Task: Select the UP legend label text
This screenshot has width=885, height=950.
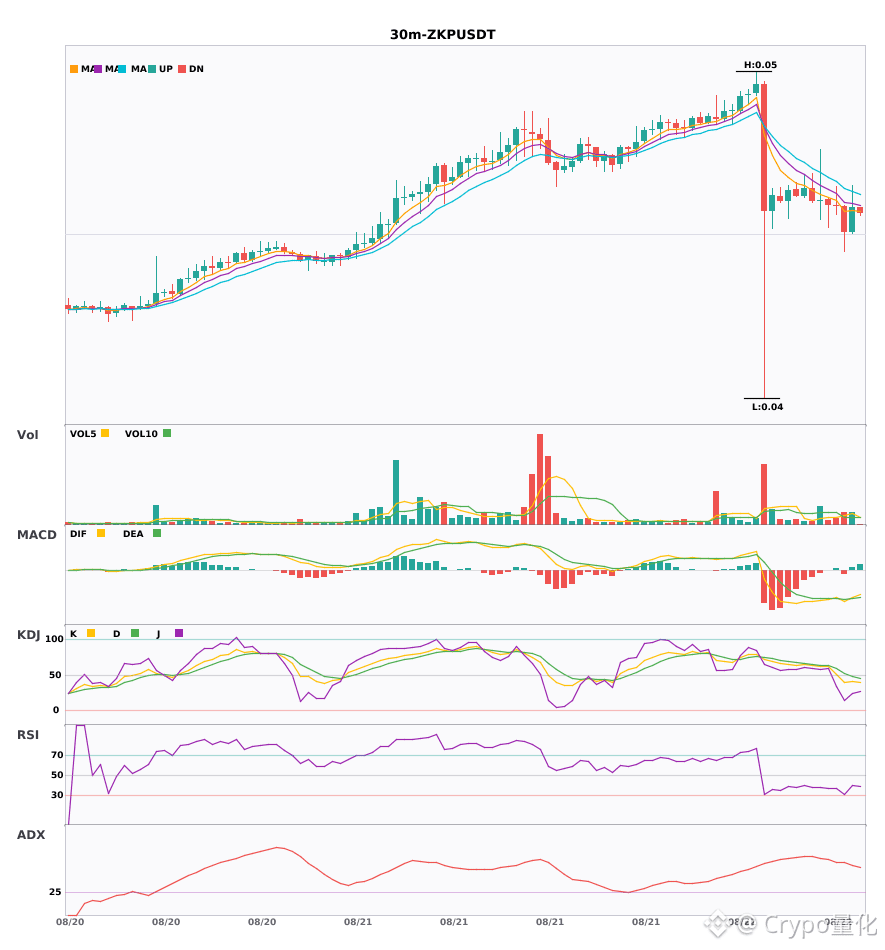Action: [166, 69]
